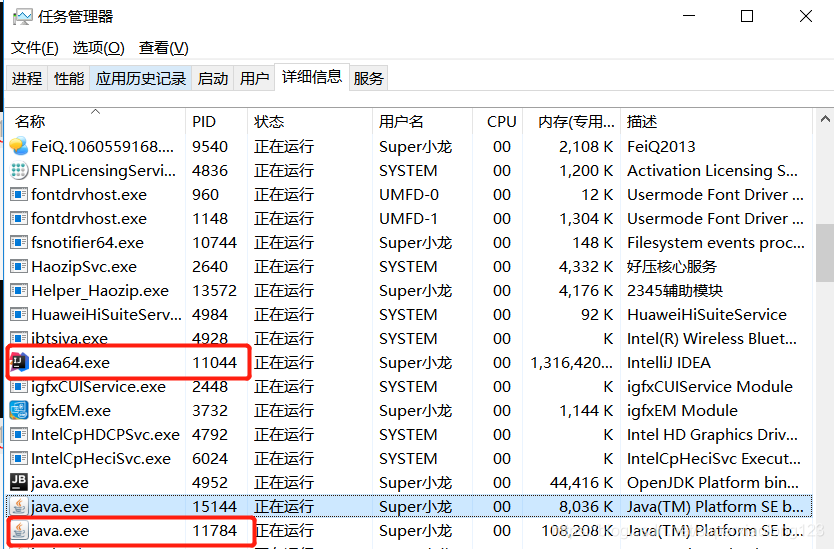Viewport: 834px width, 549px height.
Task: Click the Intel(R) Wireless Bluetooth description
Action: coord(712,338)
